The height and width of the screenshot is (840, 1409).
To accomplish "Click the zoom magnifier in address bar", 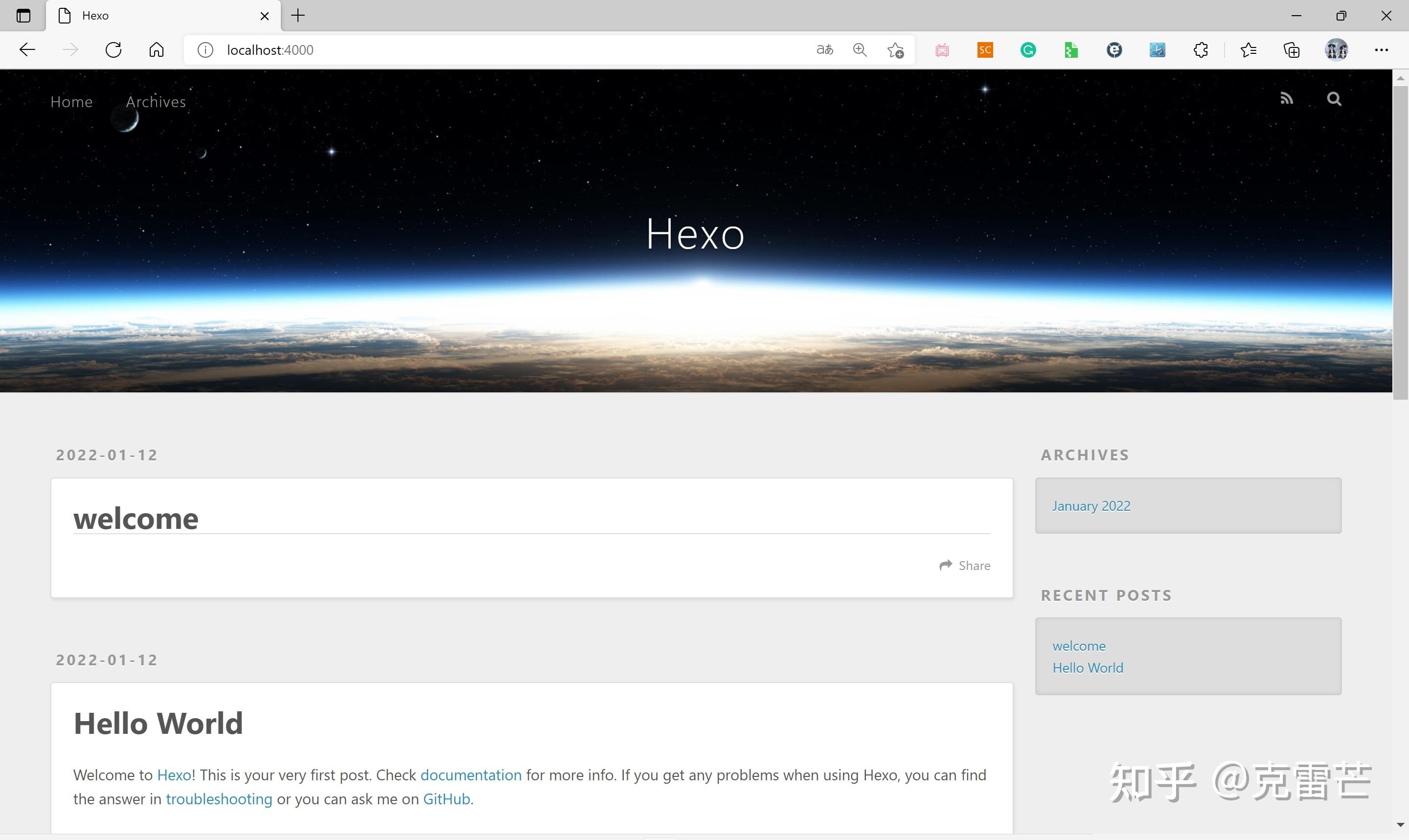I will click(x=859, y=50).
